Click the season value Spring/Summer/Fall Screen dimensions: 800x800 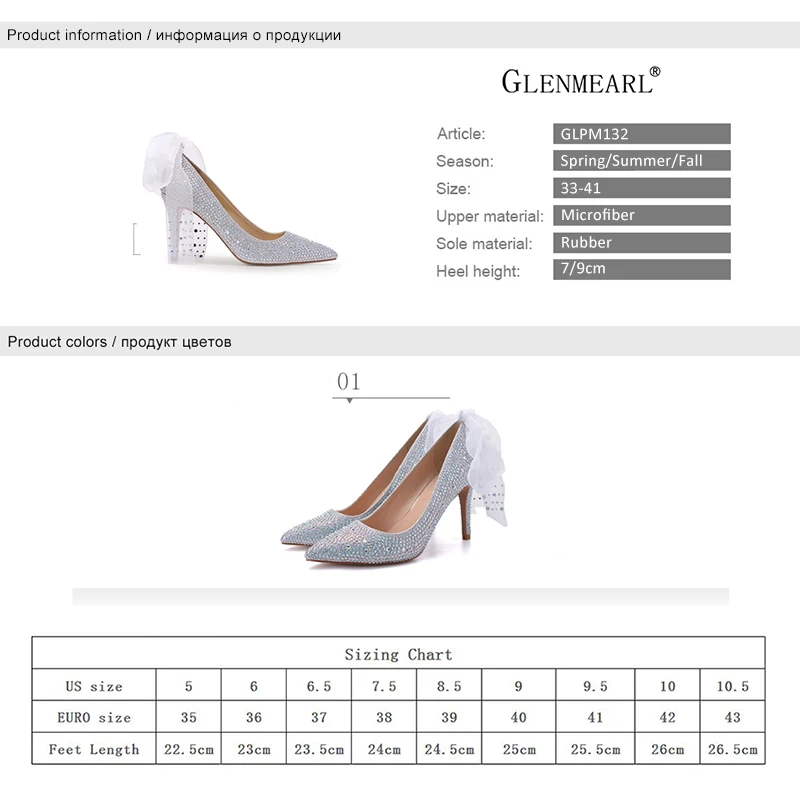click(642, 161)
